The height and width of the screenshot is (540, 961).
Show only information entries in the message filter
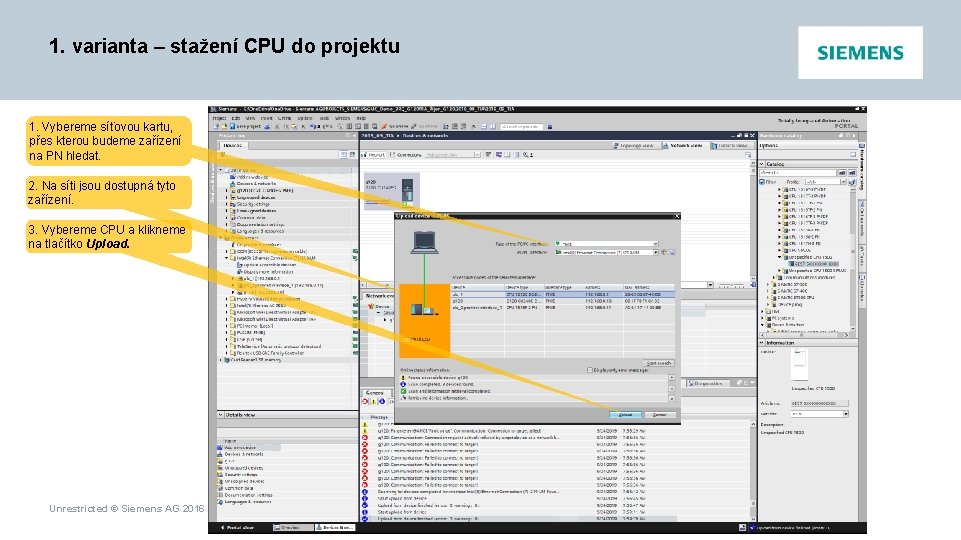coord(381,401)
